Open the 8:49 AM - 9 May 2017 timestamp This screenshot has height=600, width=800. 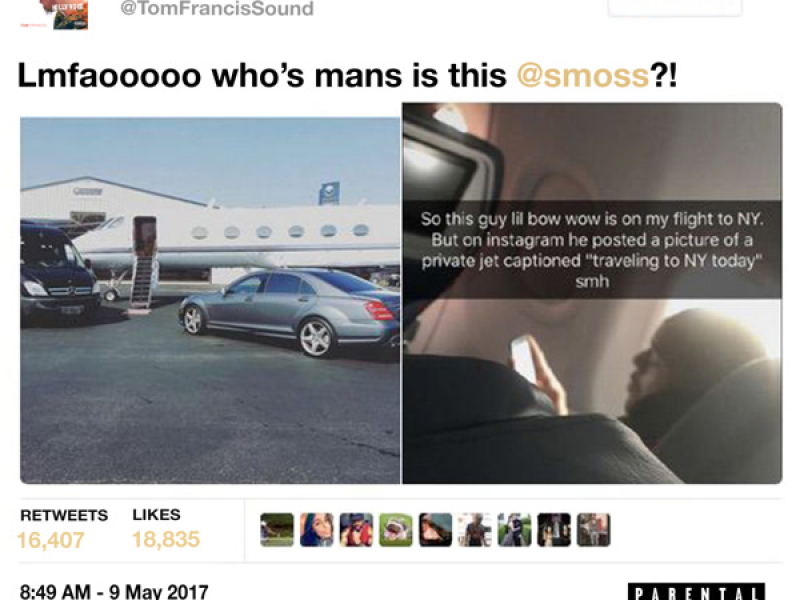pos(114,591)
